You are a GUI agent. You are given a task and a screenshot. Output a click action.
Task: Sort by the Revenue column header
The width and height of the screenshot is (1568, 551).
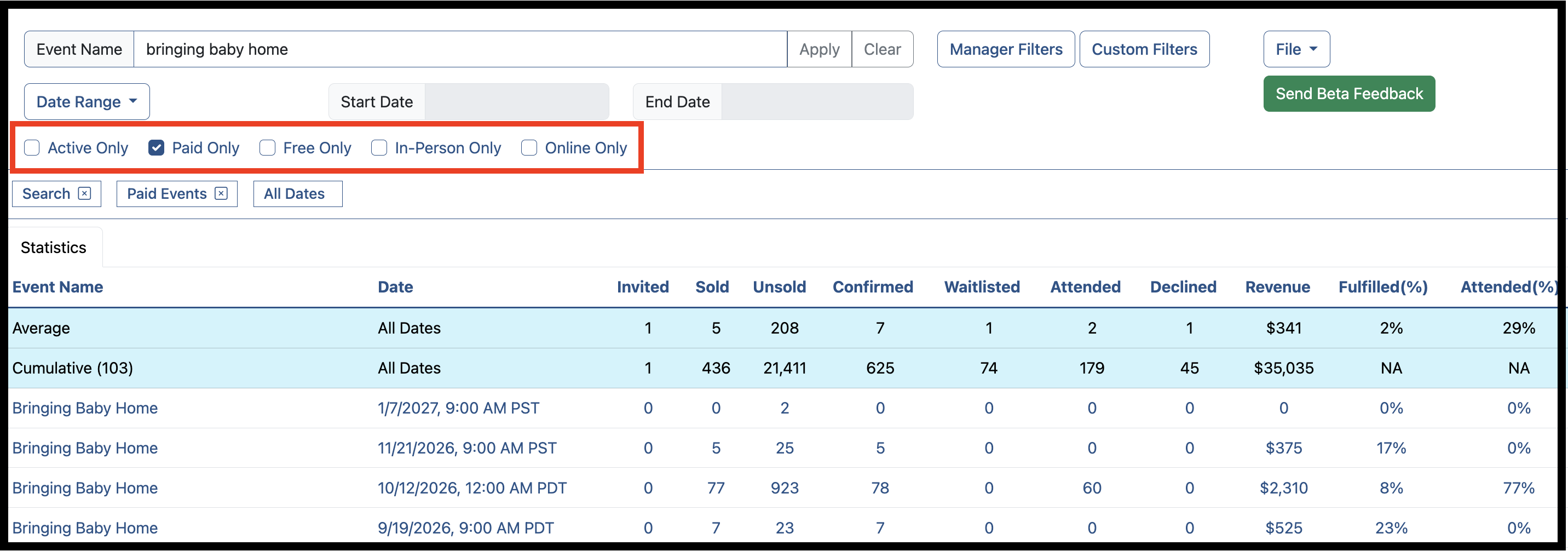click(x=1277, y=287)
